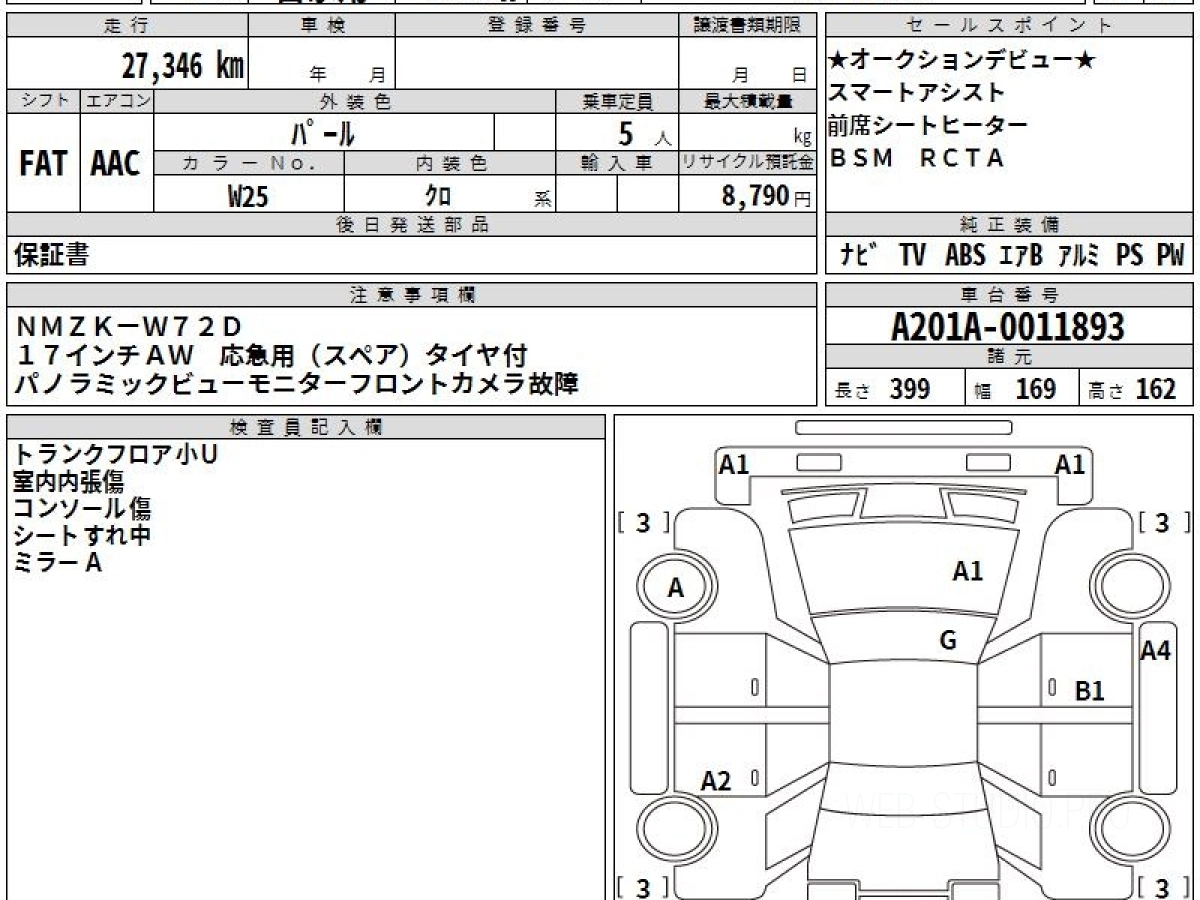Screen dimensions: 1200x900
Task: Select the パノラミックビューモニター camera fault line
Action: 298,384
